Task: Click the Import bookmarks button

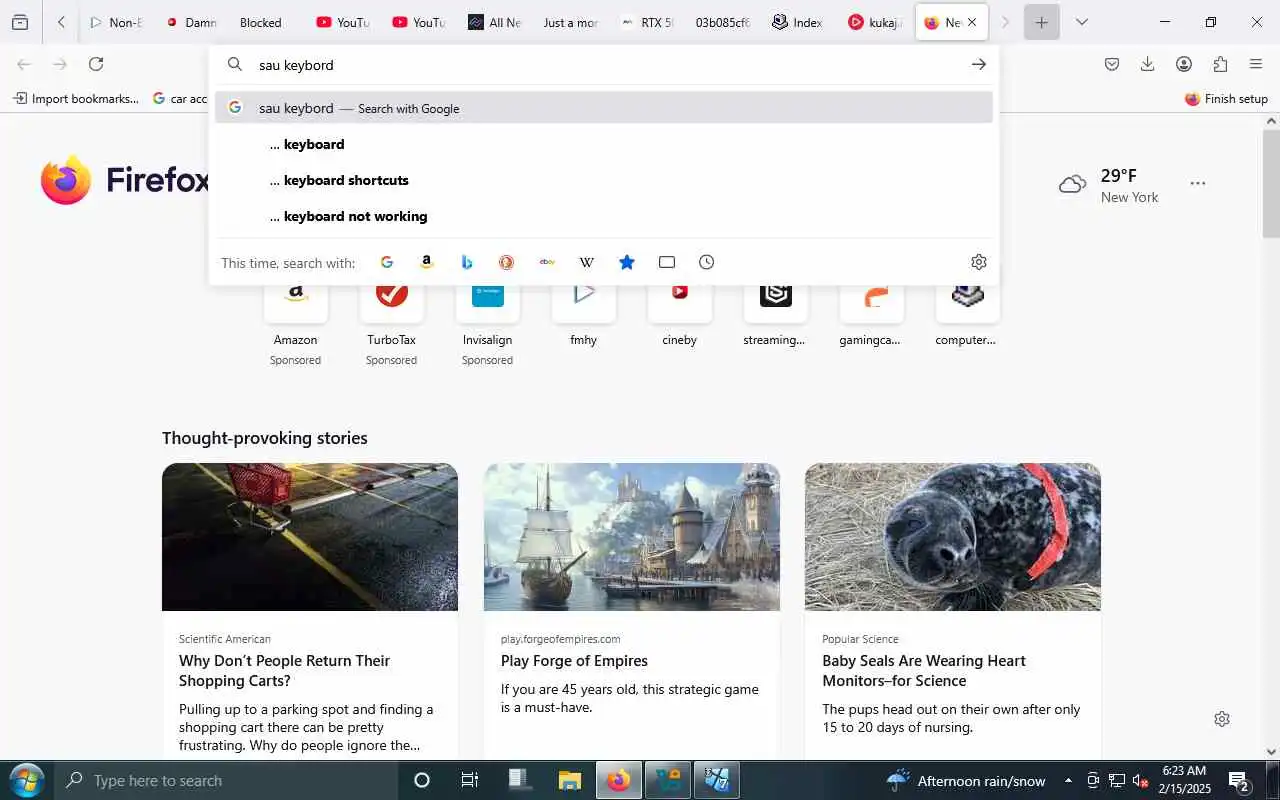Action: coord(75,98)
